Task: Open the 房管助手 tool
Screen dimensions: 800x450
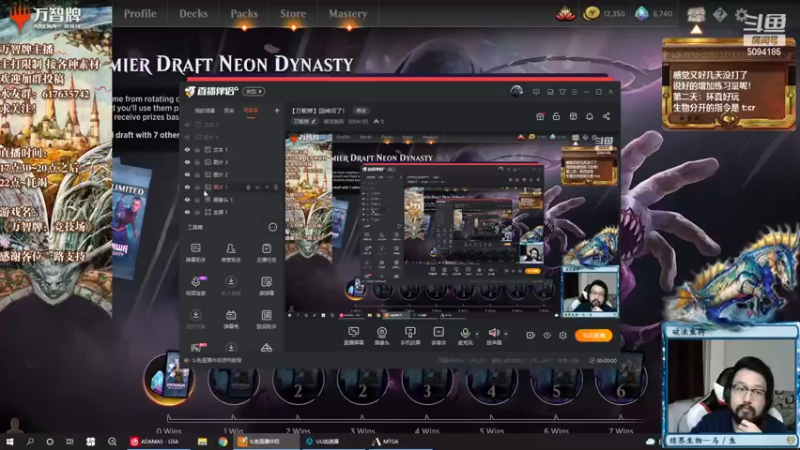Action: click(x=231, y=253)
